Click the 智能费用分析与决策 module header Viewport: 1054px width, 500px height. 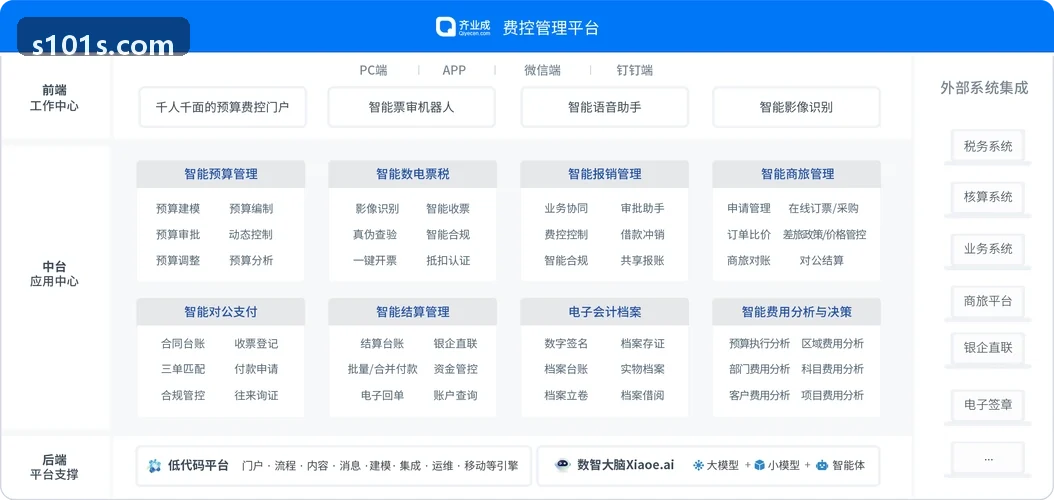797,312
